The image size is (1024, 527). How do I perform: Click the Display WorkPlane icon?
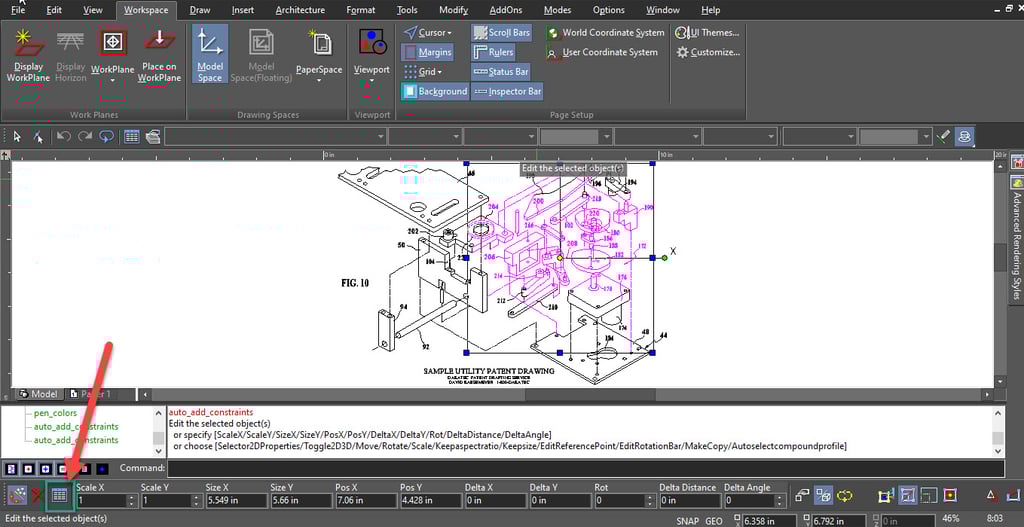(29, 43)
